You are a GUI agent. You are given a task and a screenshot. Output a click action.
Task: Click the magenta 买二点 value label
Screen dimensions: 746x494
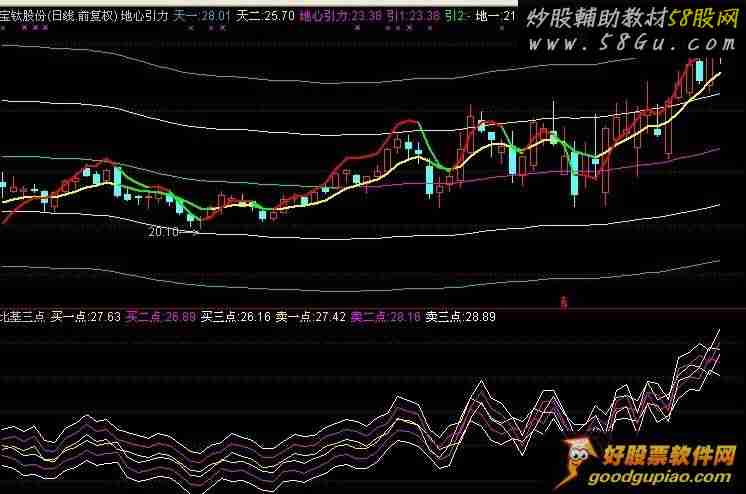click(x=161, y=317)
